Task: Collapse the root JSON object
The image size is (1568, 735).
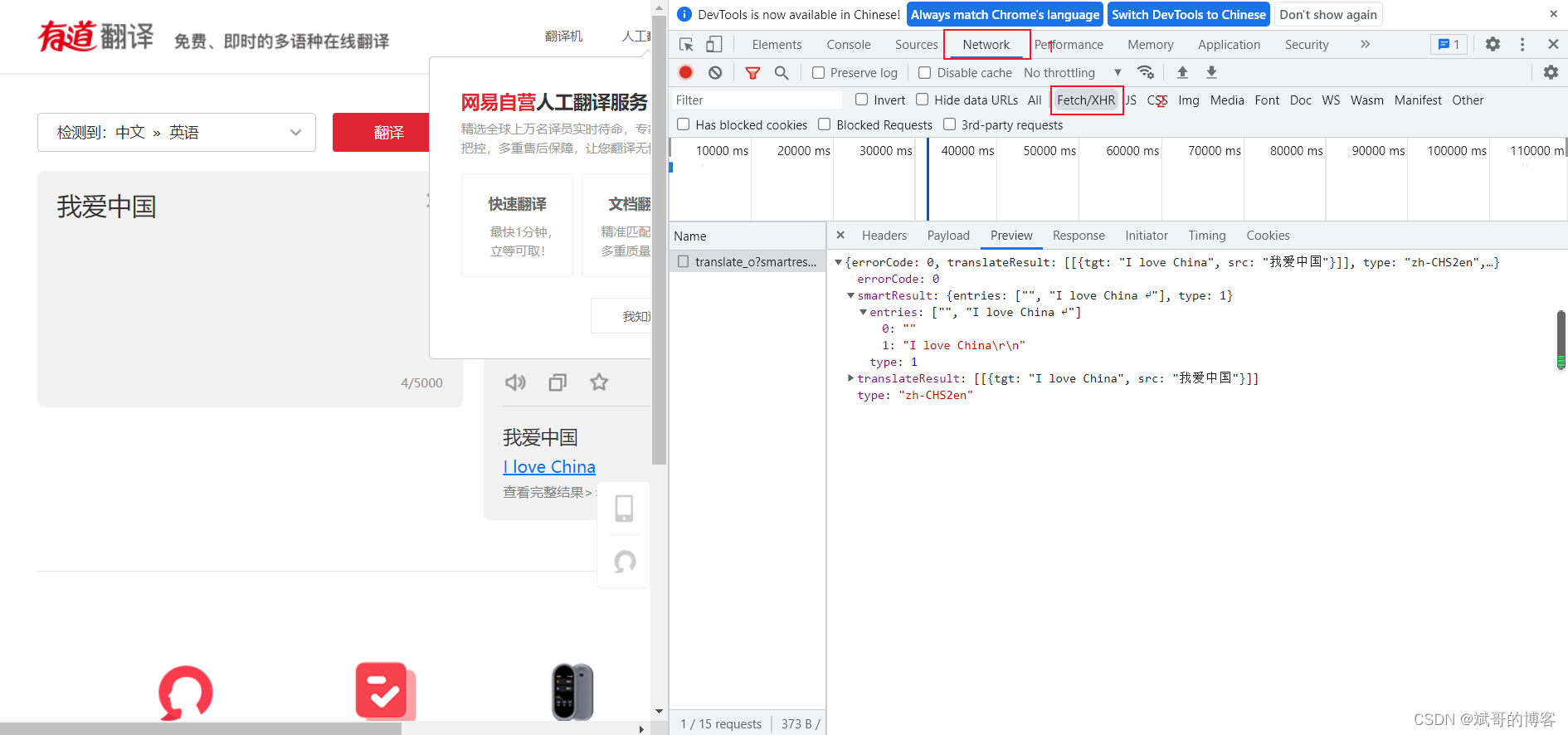Action: point(838,262)
